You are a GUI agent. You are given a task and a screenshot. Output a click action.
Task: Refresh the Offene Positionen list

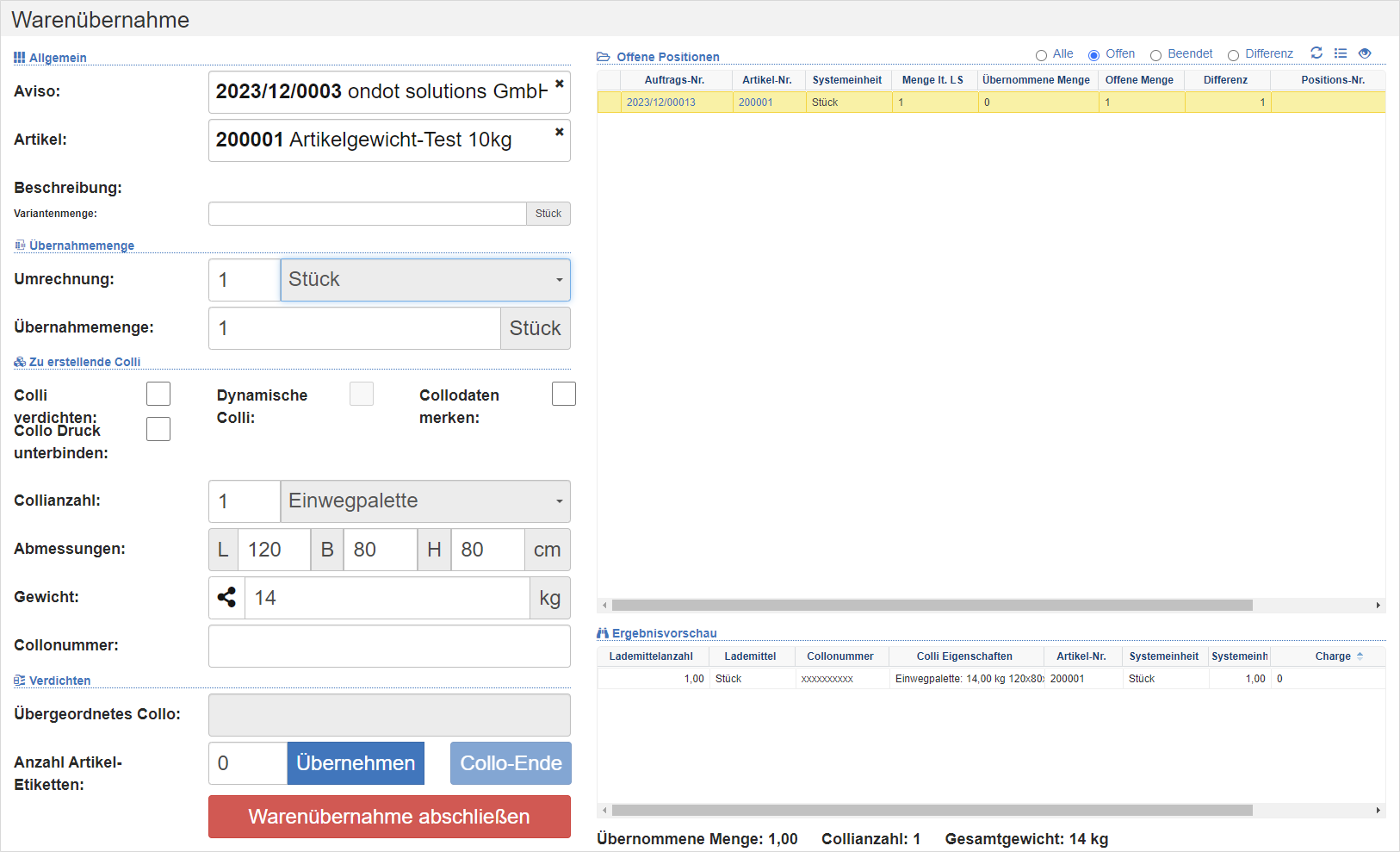[1316, 53]
